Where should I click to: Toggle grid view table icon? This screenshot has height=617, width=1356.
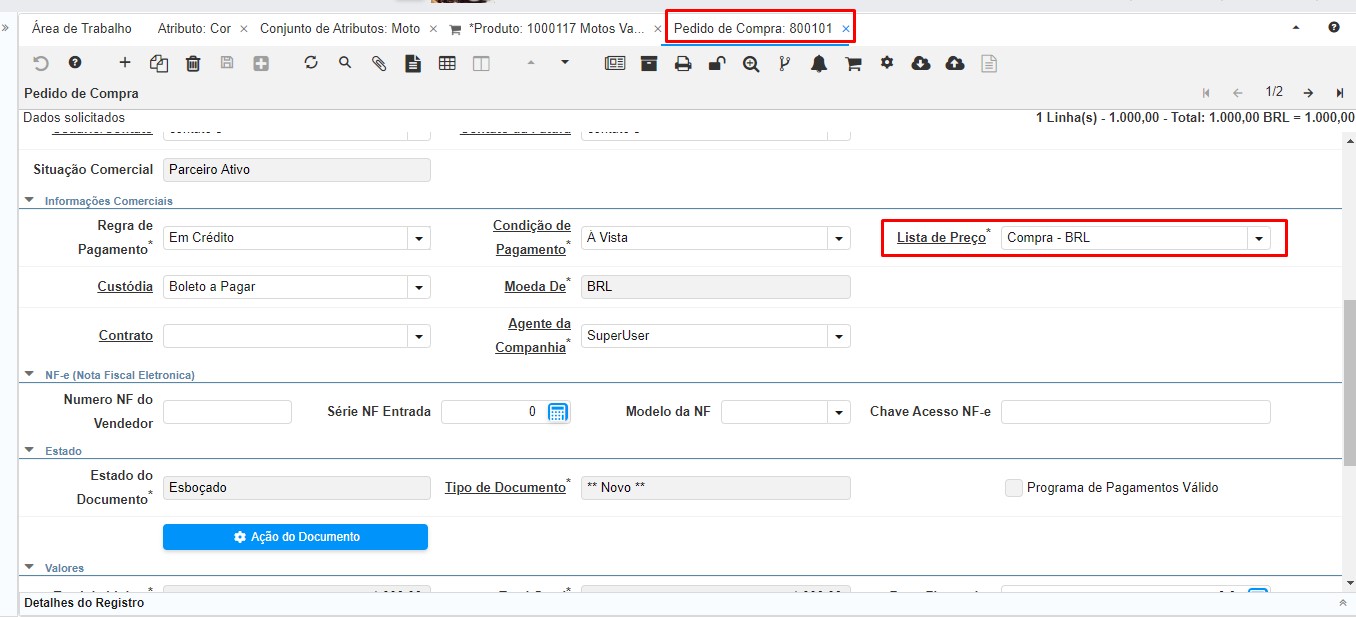tap(447, 63)
